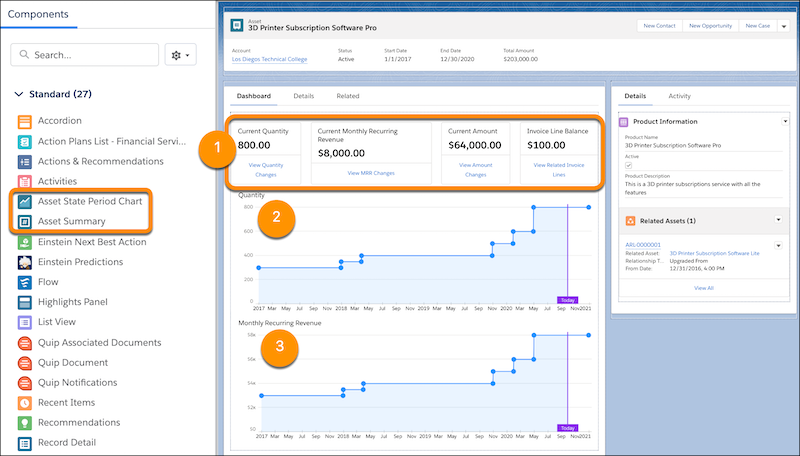Viewport: 800px width, 456px height.
Task: Click View Amount Changes link
Action: (476, 170)
